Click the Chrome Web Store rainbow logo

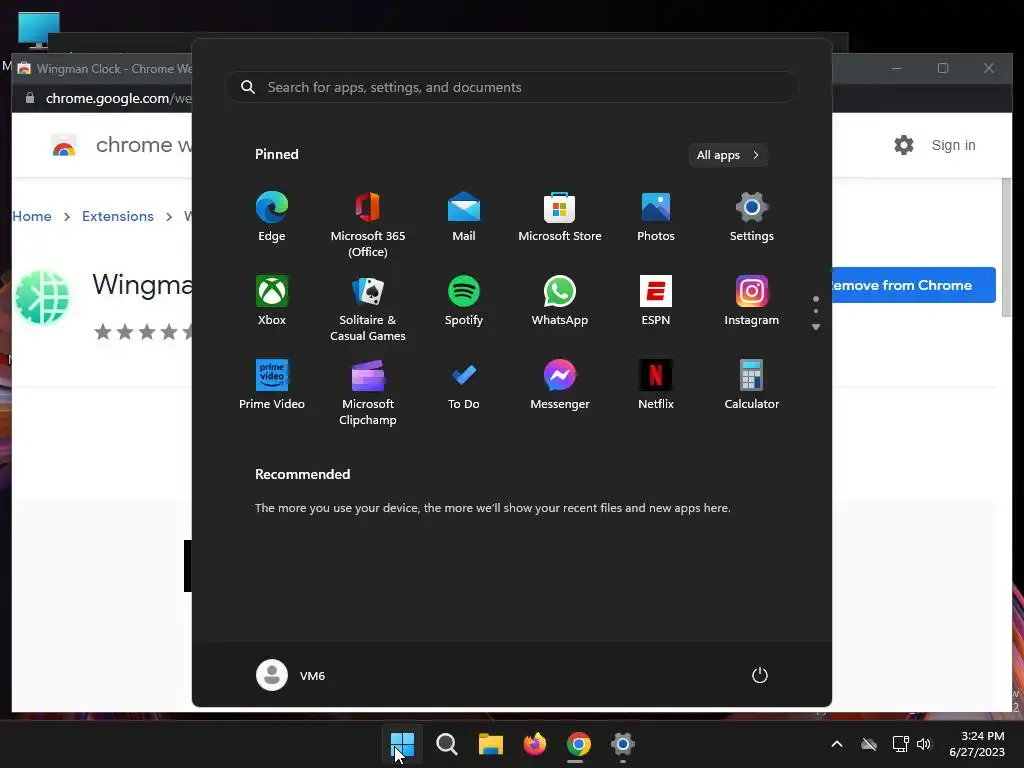pyautogui.click(x=64, y=145)
